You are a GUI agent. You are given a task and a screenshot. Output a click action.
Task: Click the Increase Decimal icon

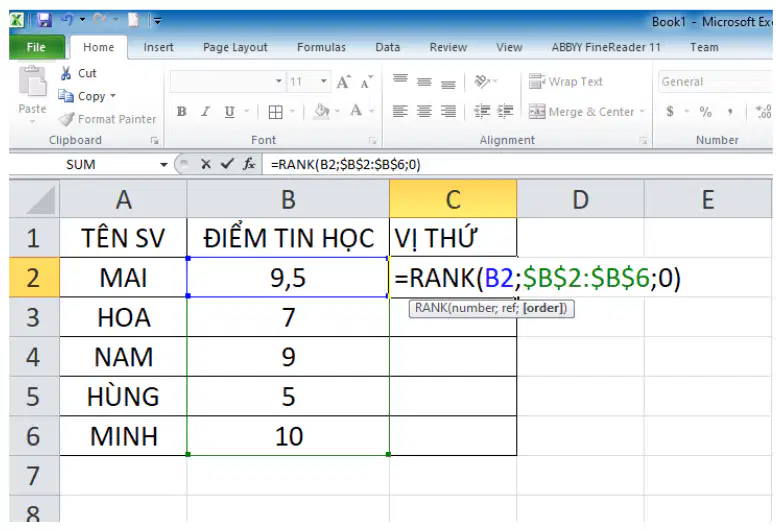click(764, 112)
